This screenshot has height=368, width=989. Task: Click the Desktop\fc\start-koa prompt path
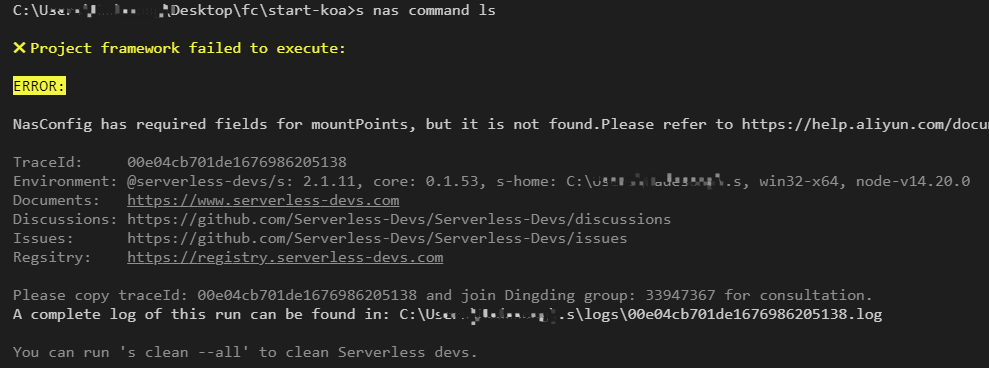[259, 11]
